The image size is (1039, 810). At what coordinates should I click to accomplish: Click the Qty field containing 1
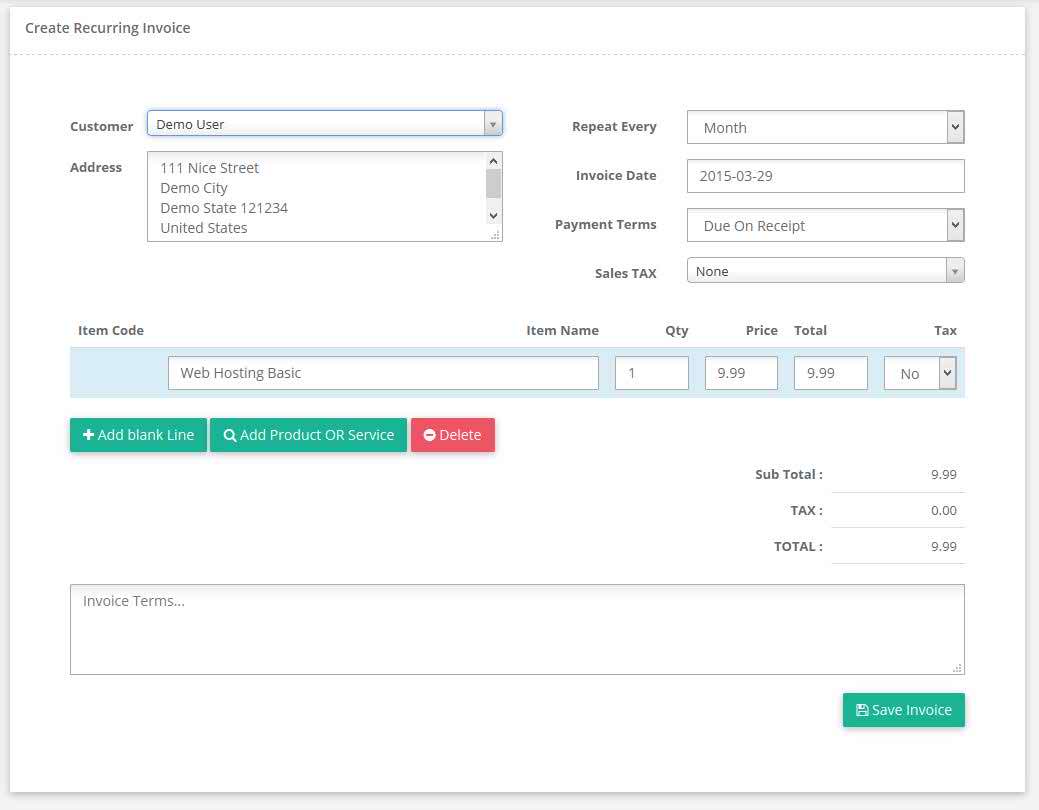[x=651, y=373]
